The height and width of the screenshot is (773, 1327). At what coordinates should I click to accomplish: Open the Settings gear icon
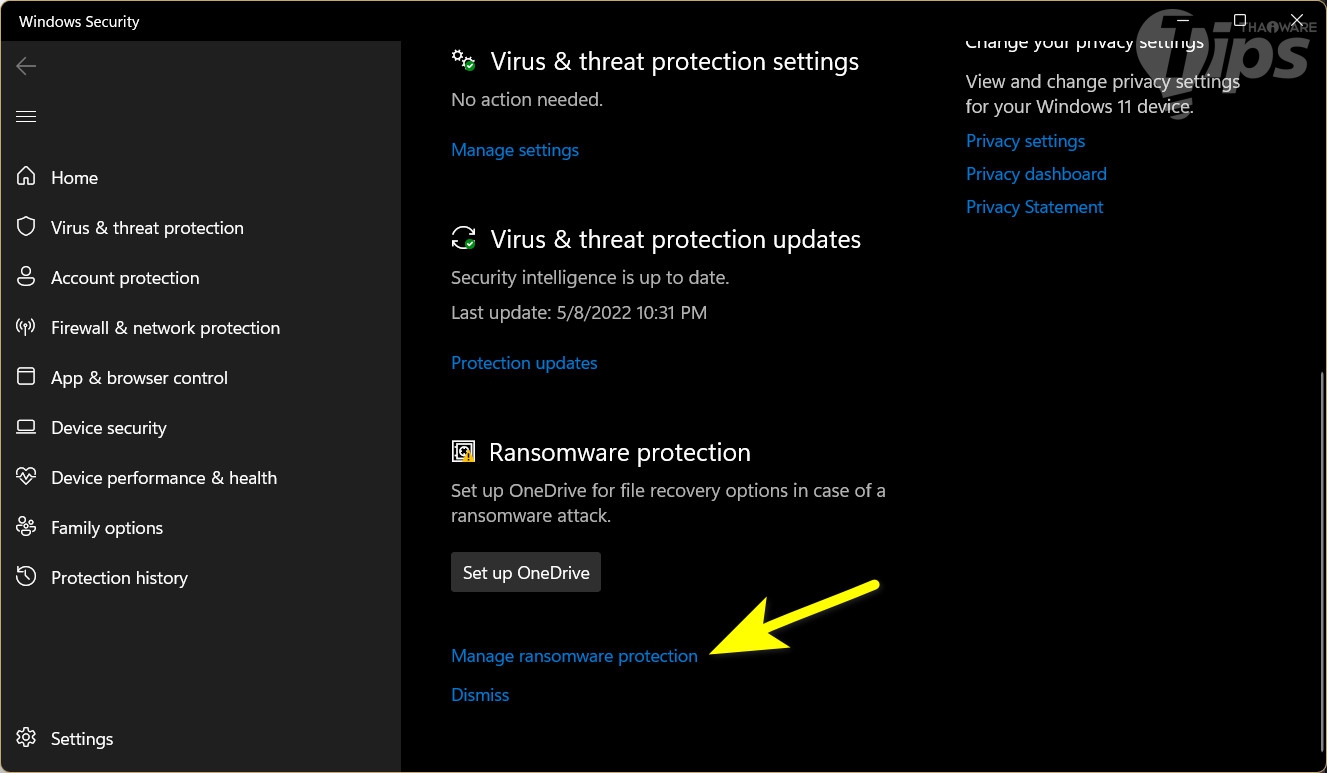(26, 738)
